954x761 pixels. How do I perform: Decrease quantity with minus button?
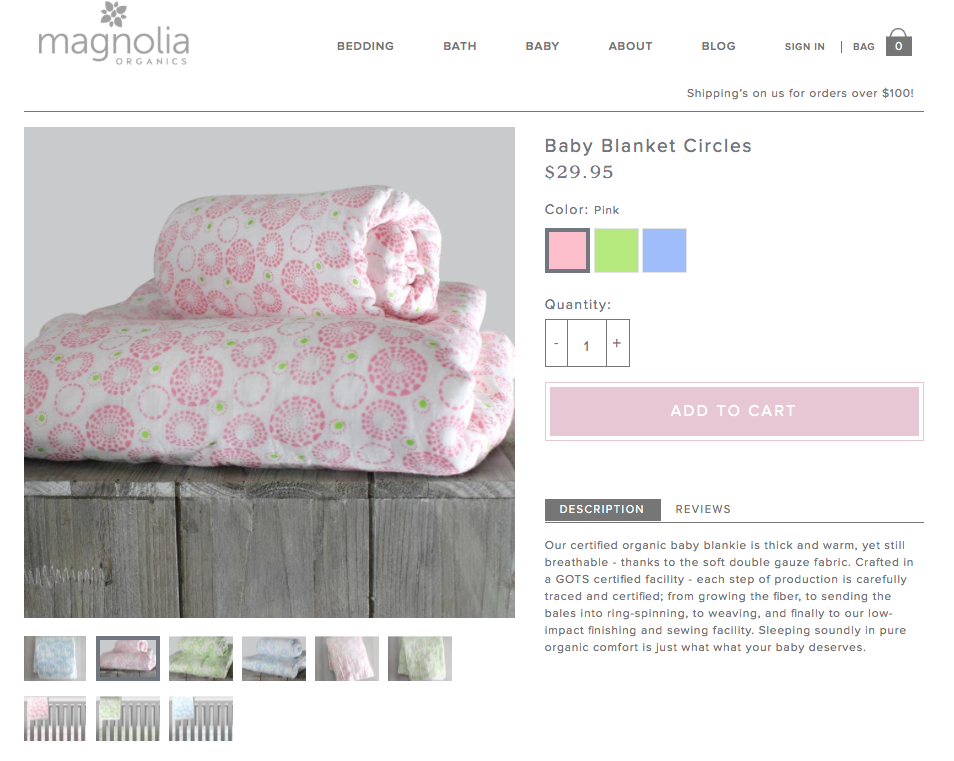556,343
